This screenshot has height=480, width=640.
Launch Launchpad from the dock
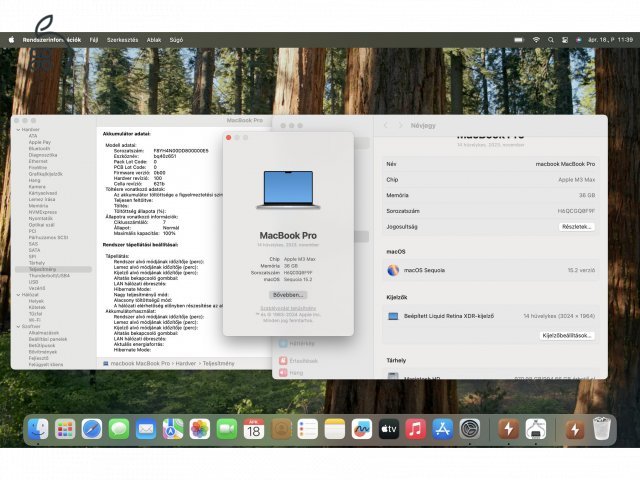click(x=65, y=429)
